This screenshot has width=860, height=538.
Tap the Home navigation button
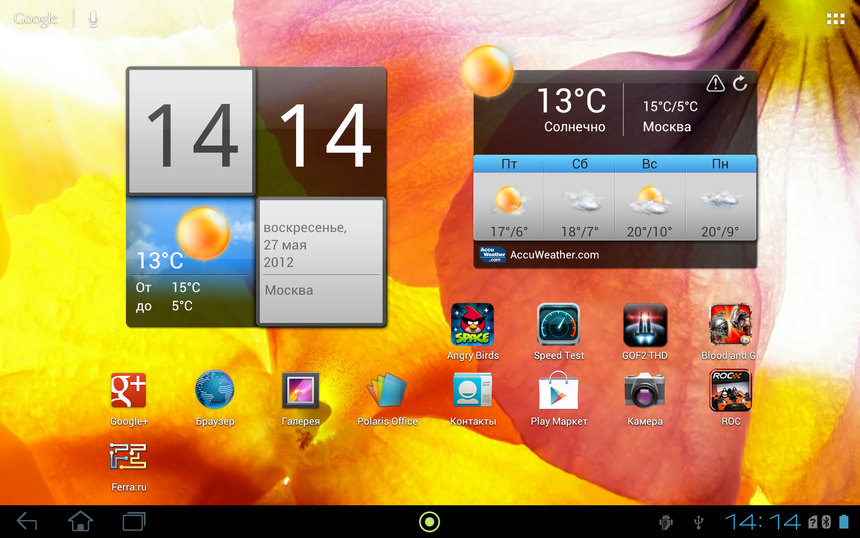tap(80, 521)
